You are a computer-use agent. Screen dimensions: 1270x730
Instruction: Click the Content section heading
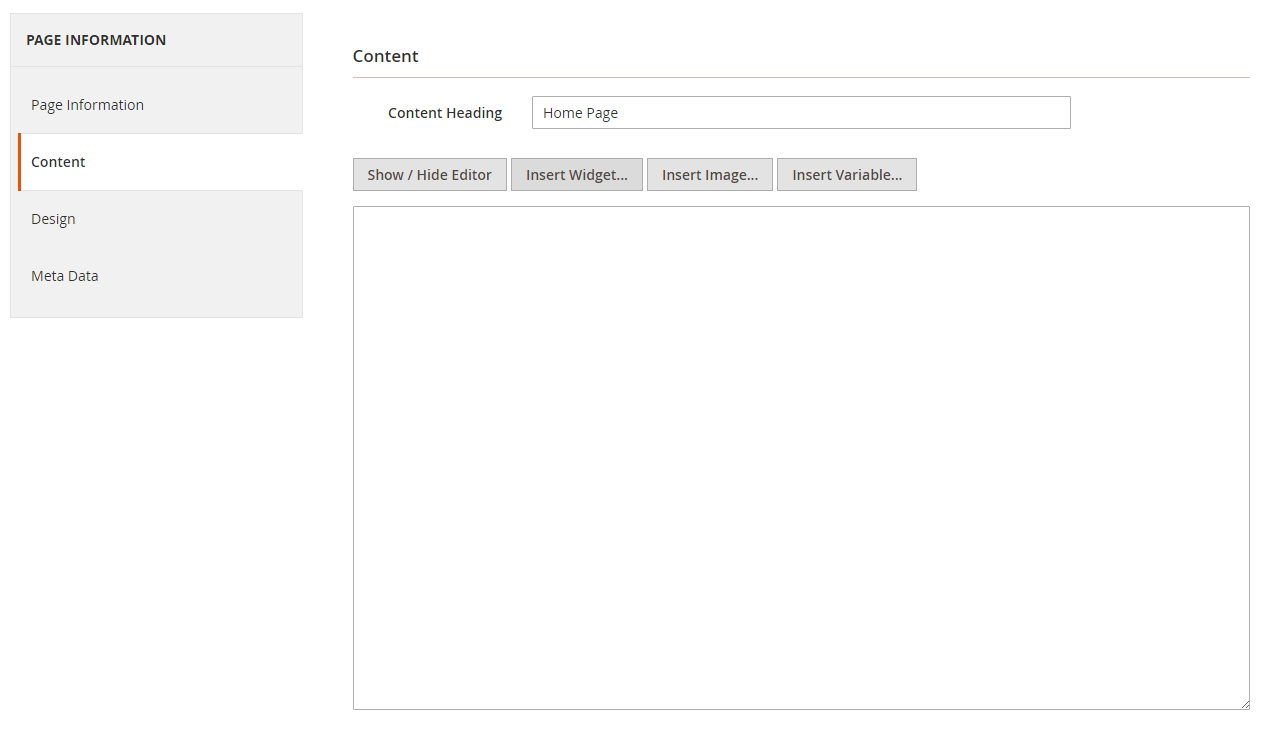tap(386, 56)
